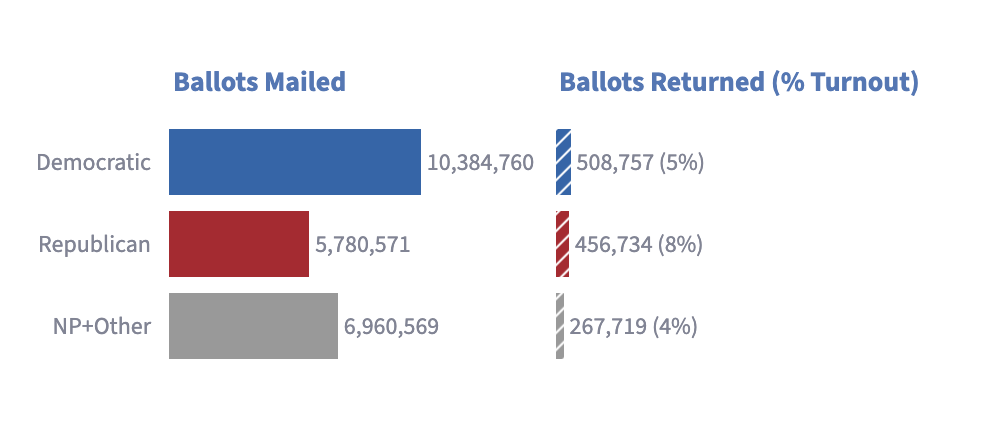Viewport: 1004px width, 424px height.
Task: Click the Ballots Mailed heading
Action: (x=260, y=82)
